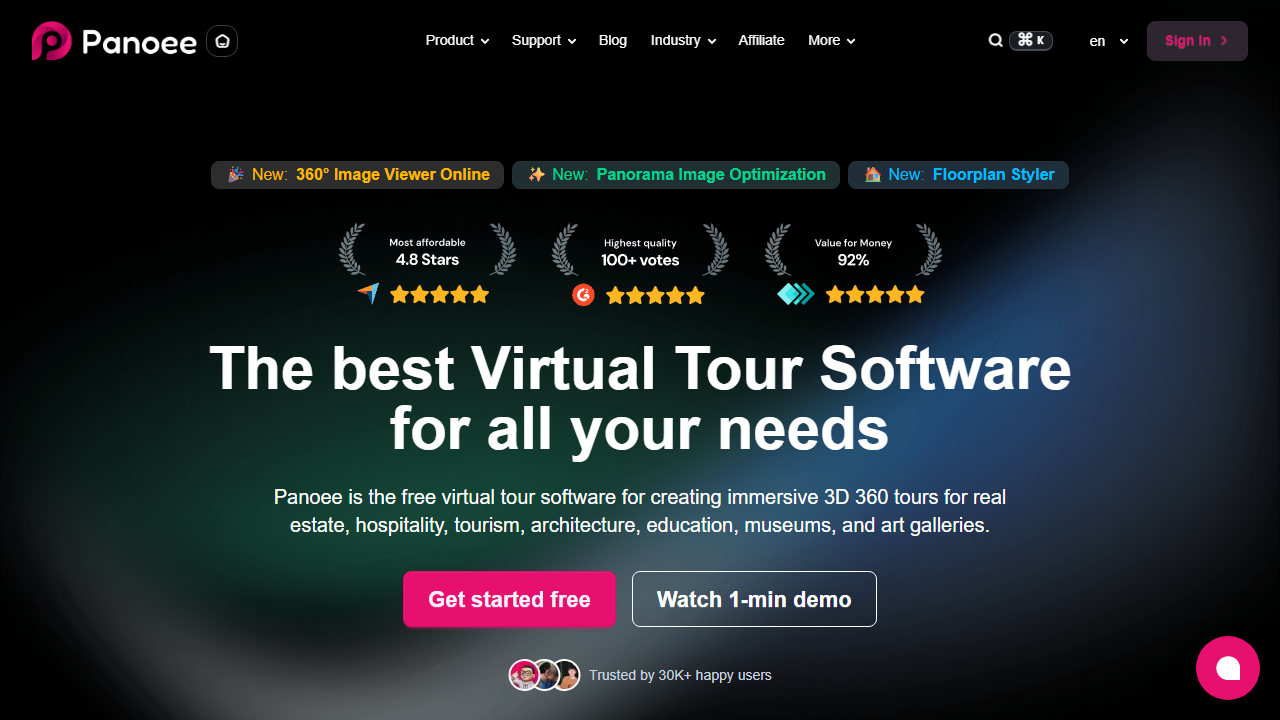Click the ⌘K search shortcut badge
The width and height of the screenshot is (1280, 720).
tap(1031, 41)
